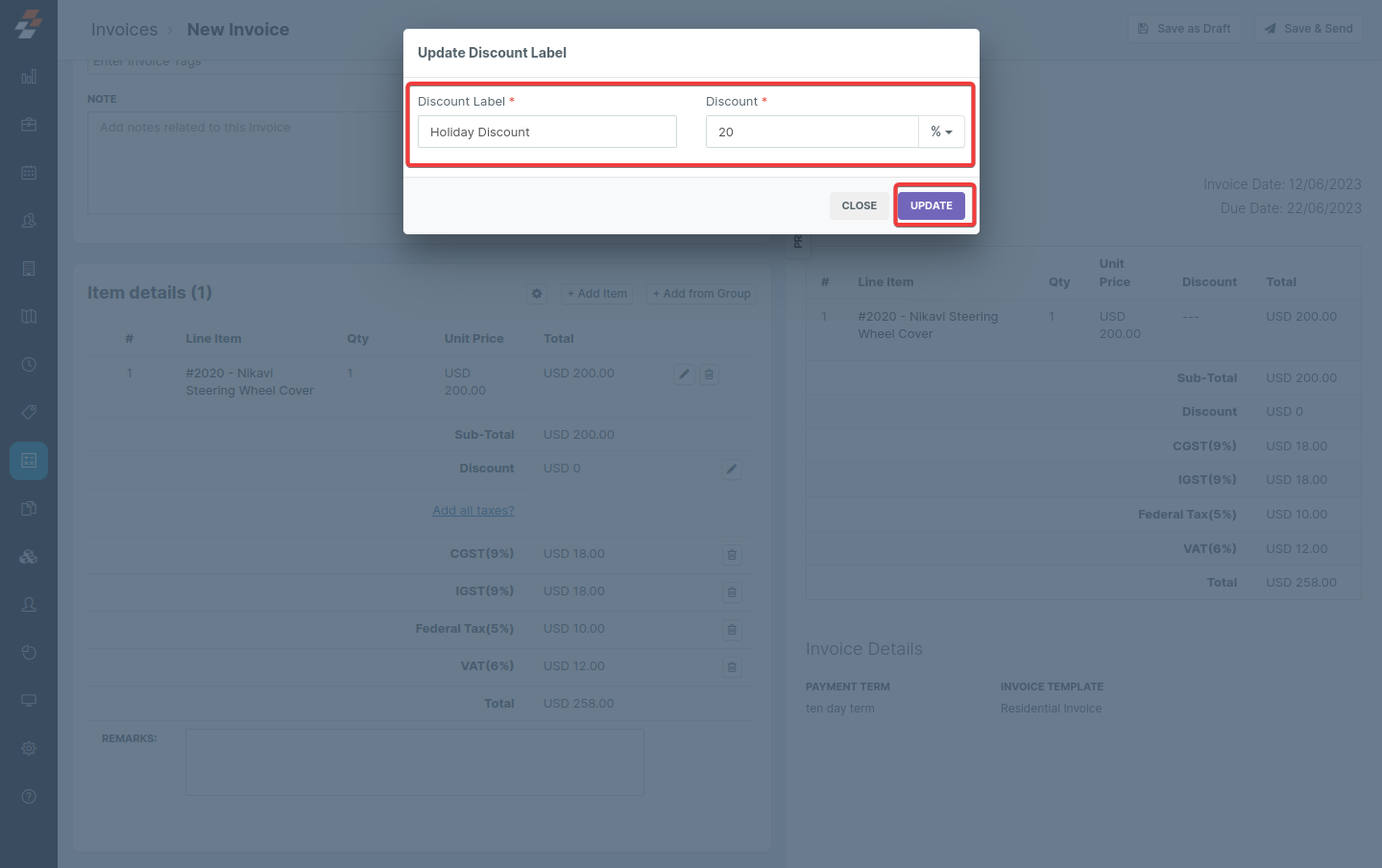Open the % discount type dropdown

(941, 132)
